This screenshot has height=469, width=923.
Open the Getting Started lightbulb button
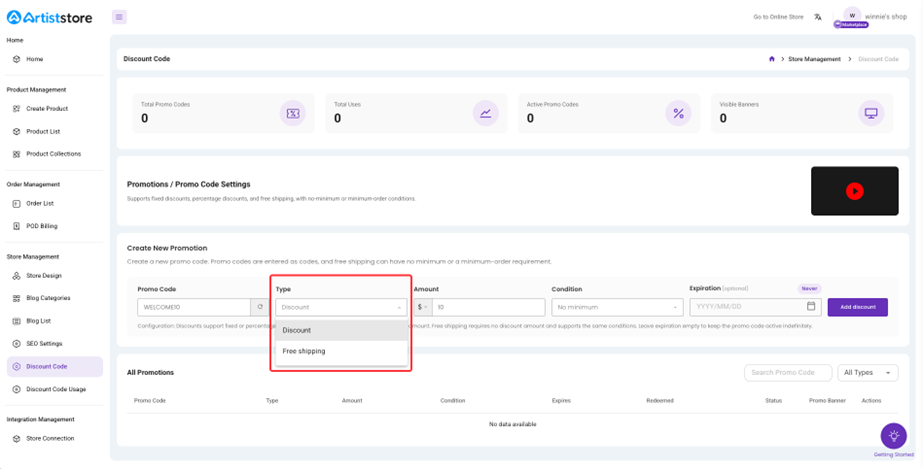894,436
